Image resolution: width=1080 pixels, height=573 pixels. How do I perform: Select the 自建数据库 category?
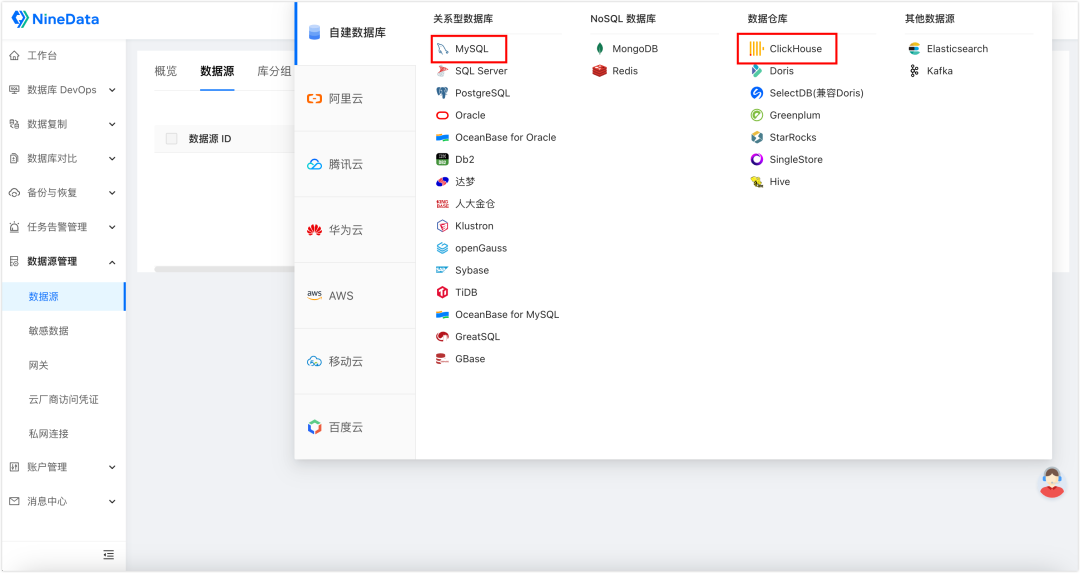point(355,32)
